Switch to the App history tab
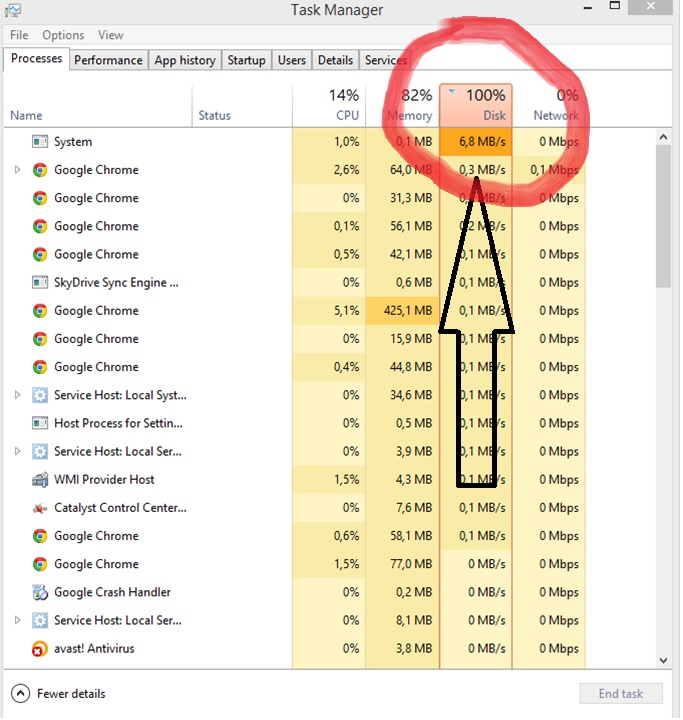The height and width of the screenshot is (720, 683). [x=185, y=60]
